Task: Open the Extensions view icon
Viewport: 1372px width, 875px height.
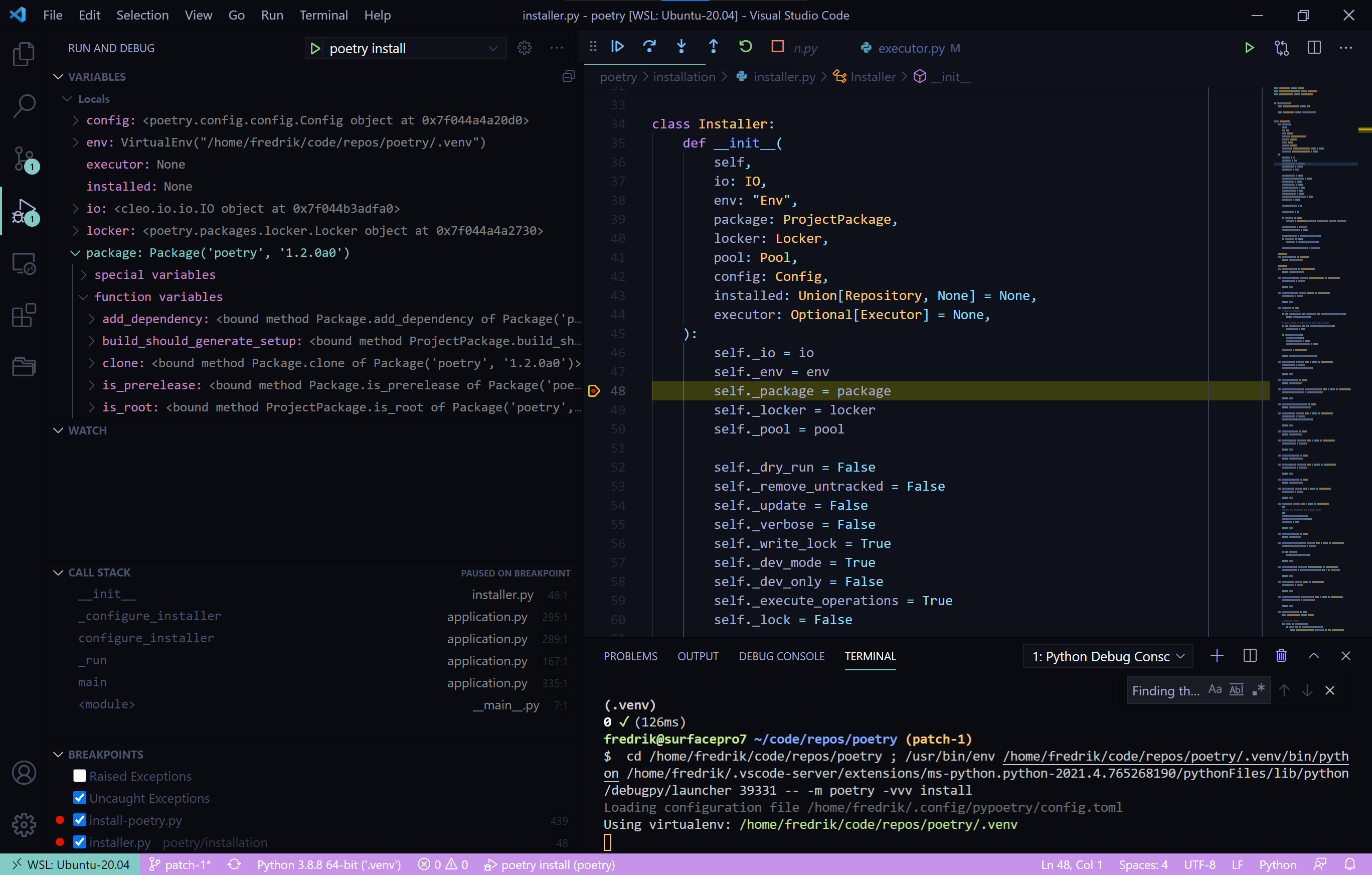Action: tap(24, 315)
